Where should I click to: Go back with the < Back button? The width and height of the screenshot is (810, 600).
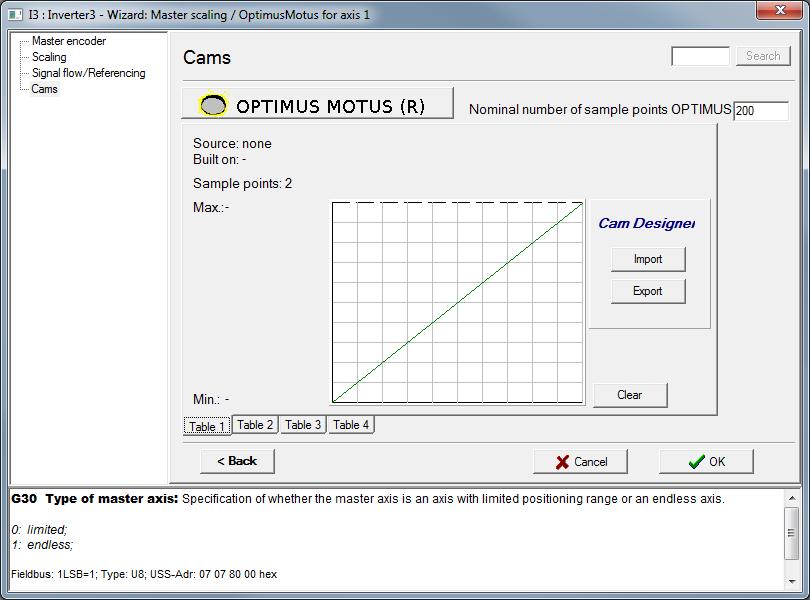tap(237, 461)
